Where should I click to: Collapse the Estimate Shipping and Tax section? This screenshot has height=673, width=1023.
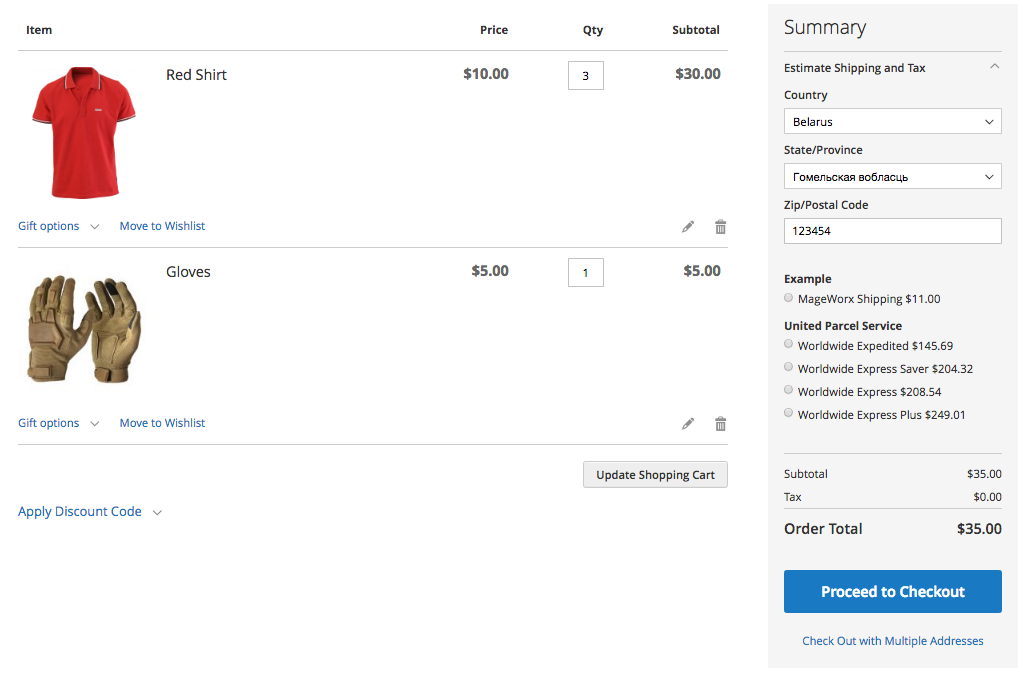(994, 68)
